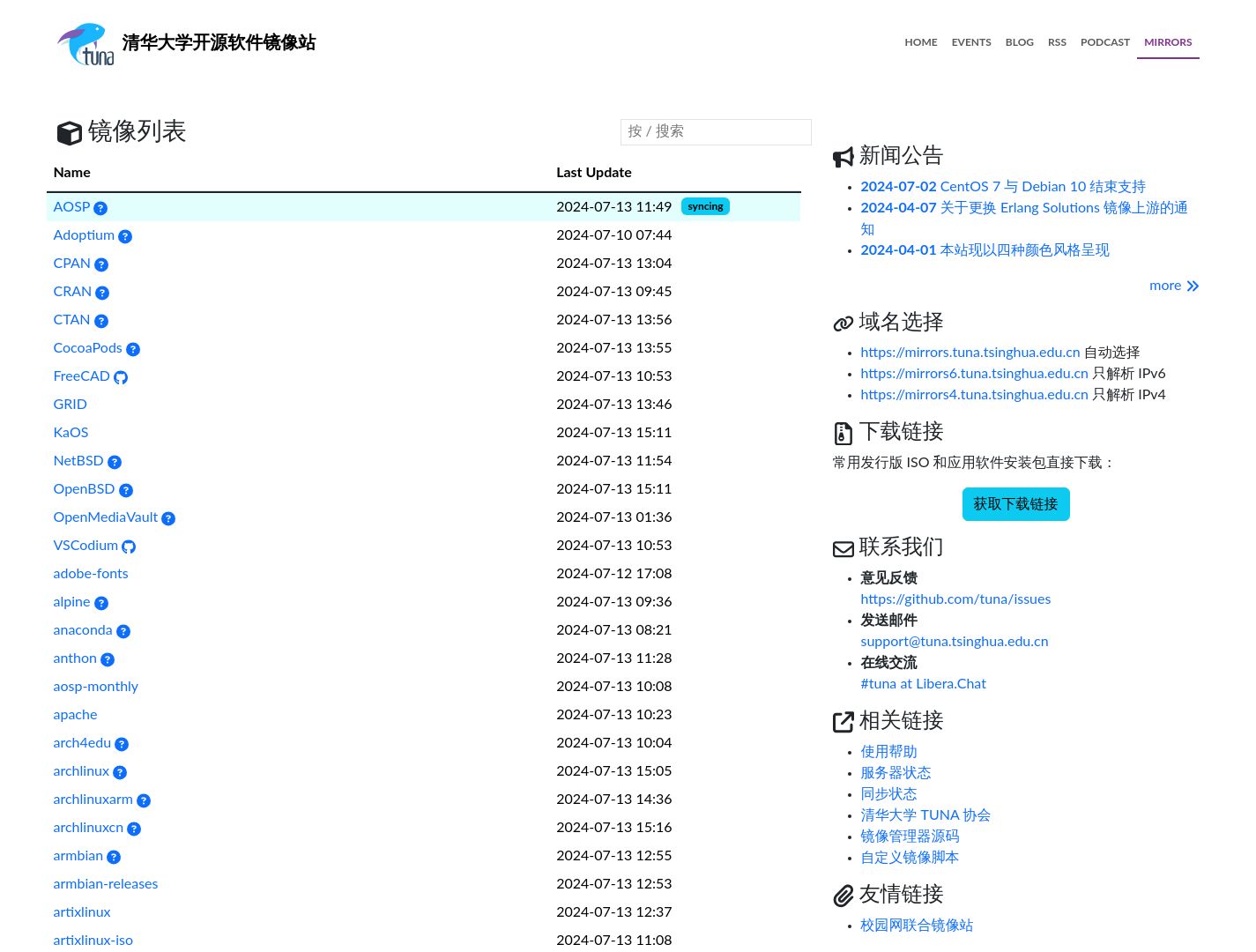1256x952 pixels.
Task: Open the #tuna at Libera.Chat link
Action: click(923, 684)
